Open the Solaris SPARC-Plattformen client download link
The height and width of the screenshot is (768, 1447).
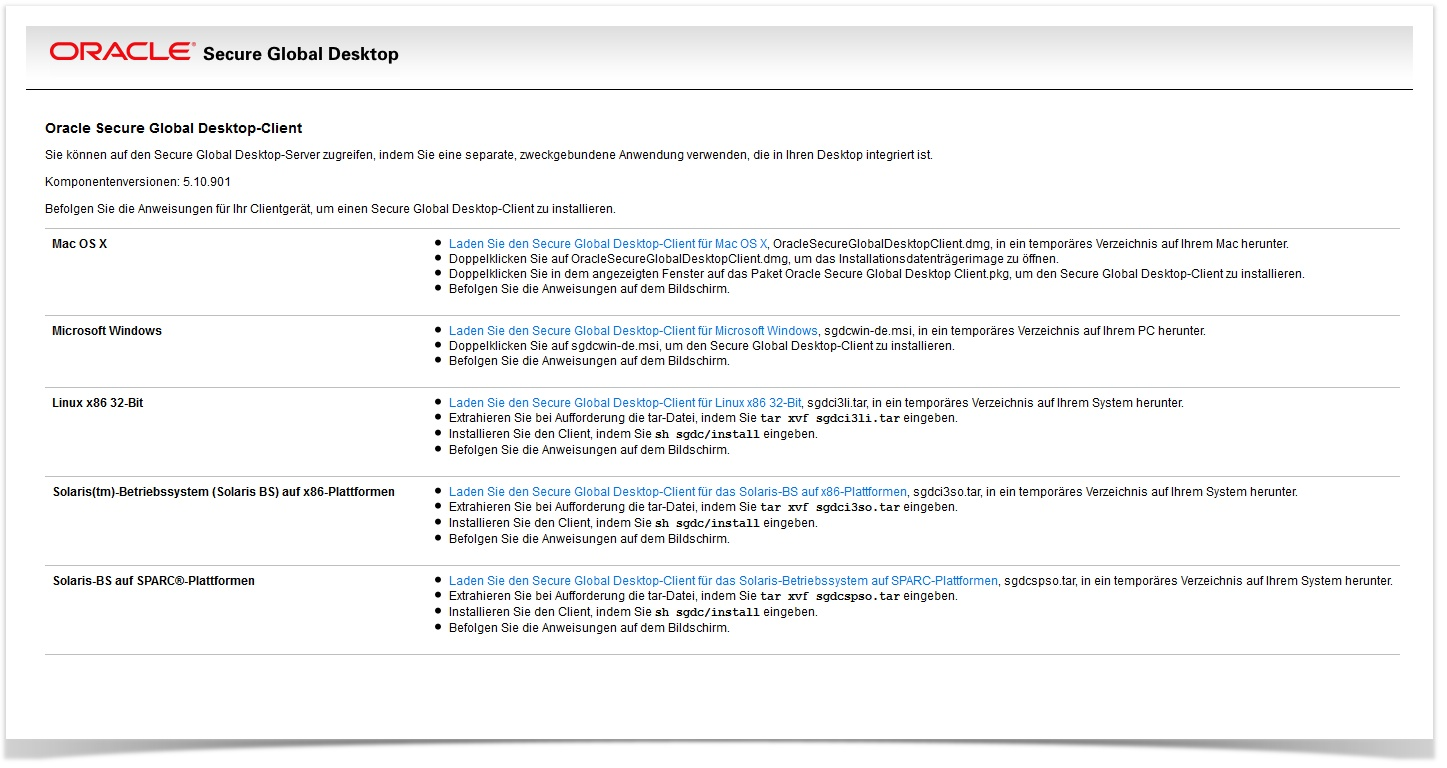[723, 581]
